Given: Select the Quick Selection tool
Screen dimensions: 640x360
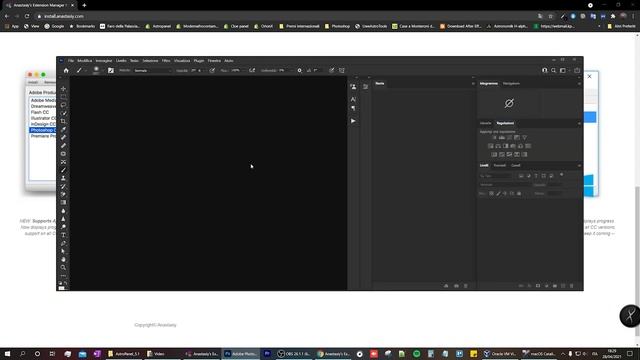Looking at the screenshot, I should pyautogui.click(x=63, y=113).
